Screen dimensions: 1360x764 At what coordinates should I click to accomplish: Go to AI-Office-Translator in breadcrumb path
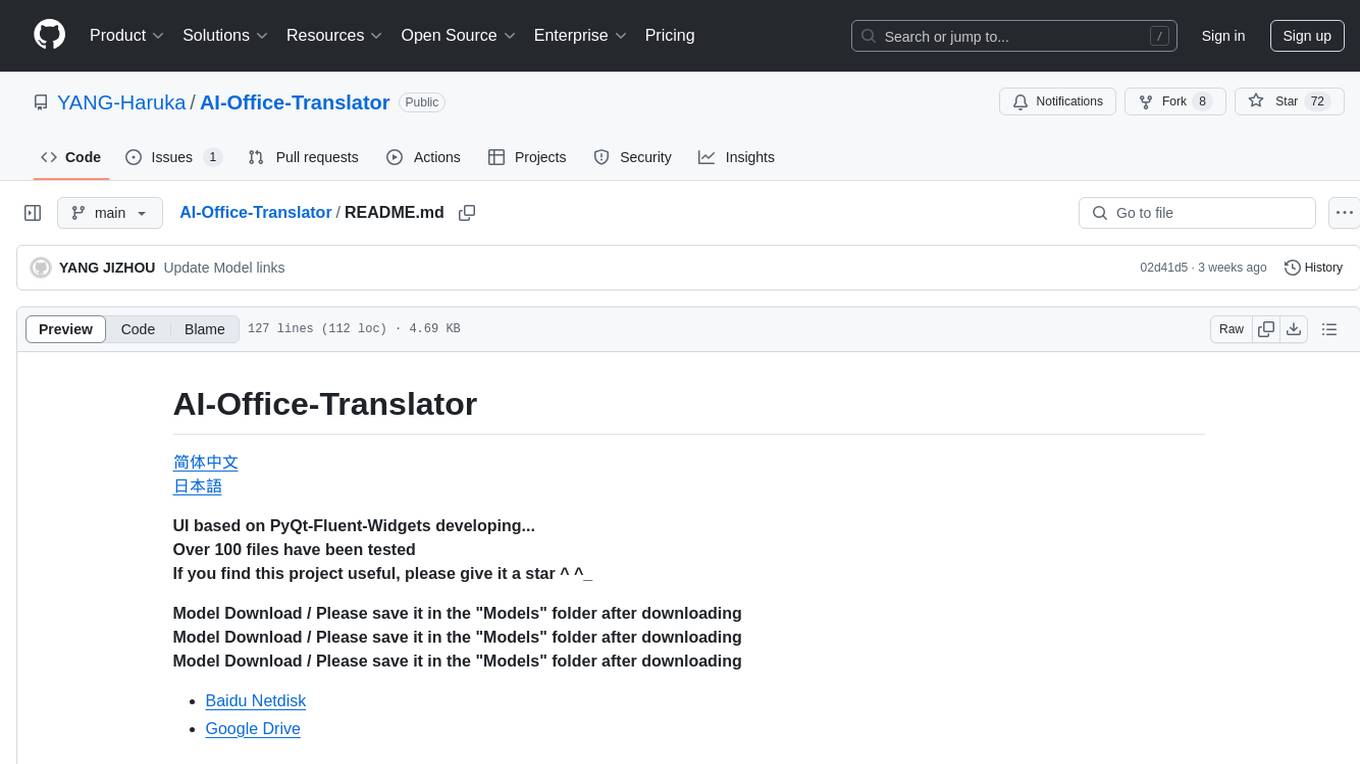tap(255, 212)
